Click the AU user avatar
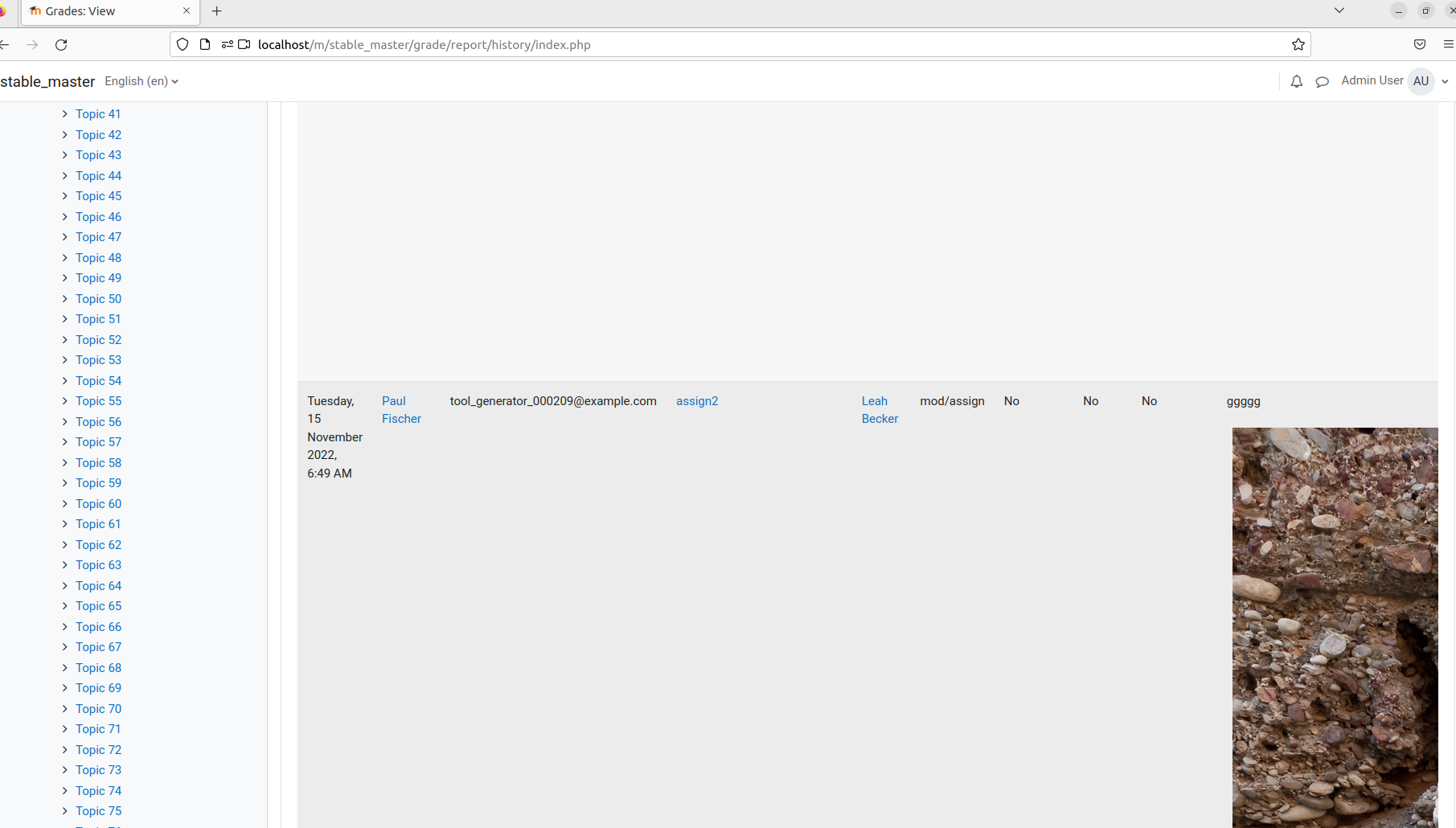The height and width of the screenshot is (828, 1456). 1421,81
